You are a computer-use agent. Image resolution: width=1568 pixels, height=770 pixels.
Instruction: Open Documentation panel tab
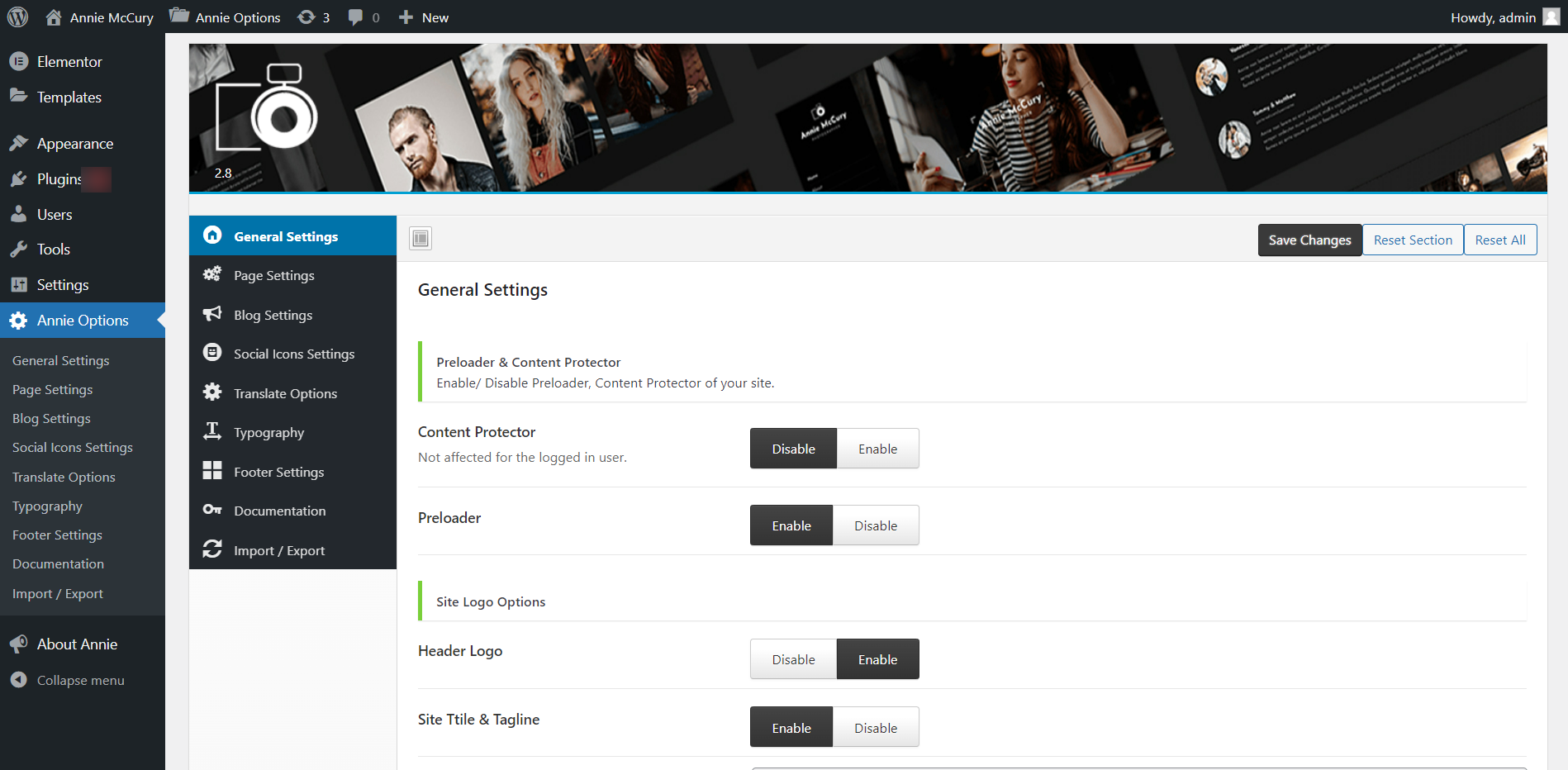point(292,511)
